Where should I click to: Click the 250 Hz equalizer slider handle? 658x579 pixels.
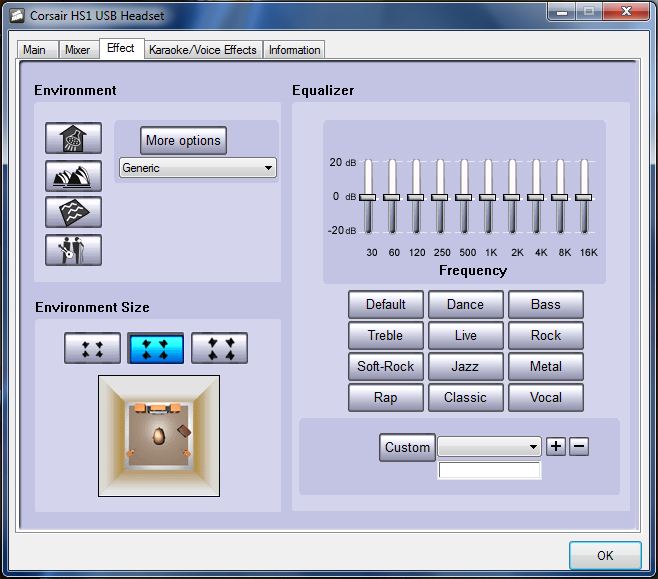click(x=439, y=197)
